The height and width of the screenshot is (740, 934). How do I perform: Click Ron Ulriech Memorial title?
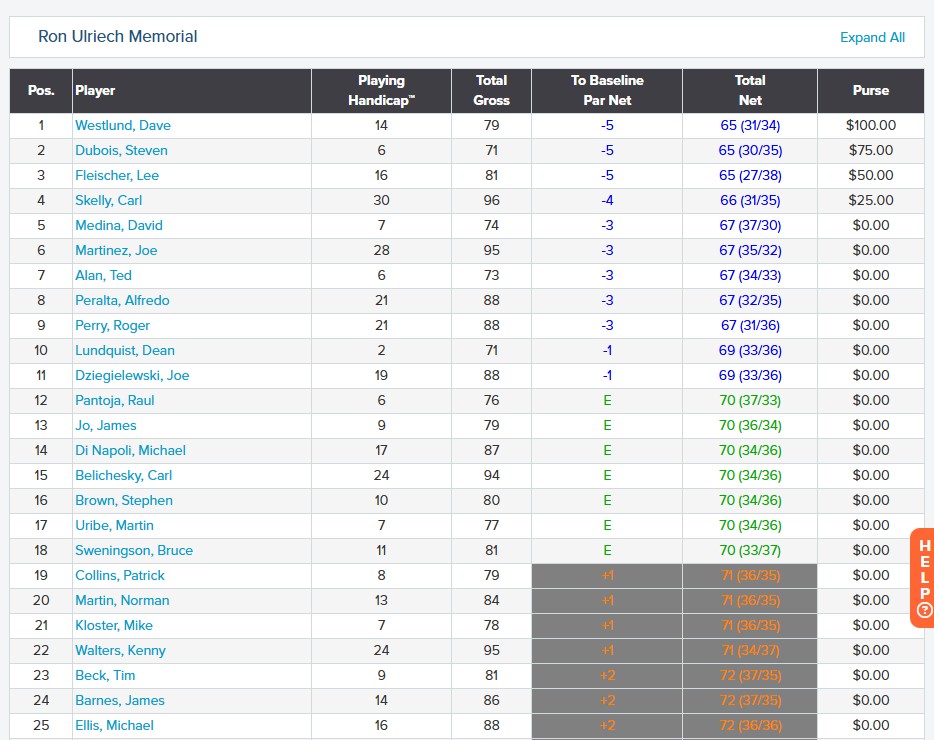pos(118,37)
